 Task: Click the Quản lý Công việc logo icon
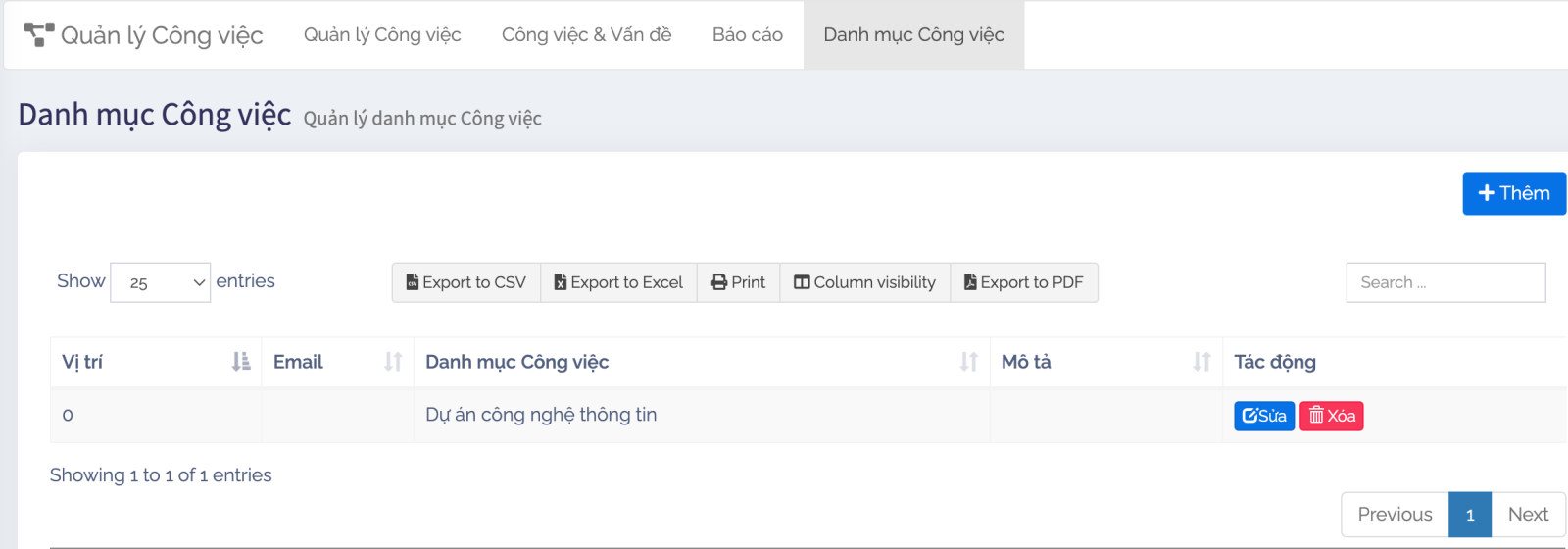[38, 35]
